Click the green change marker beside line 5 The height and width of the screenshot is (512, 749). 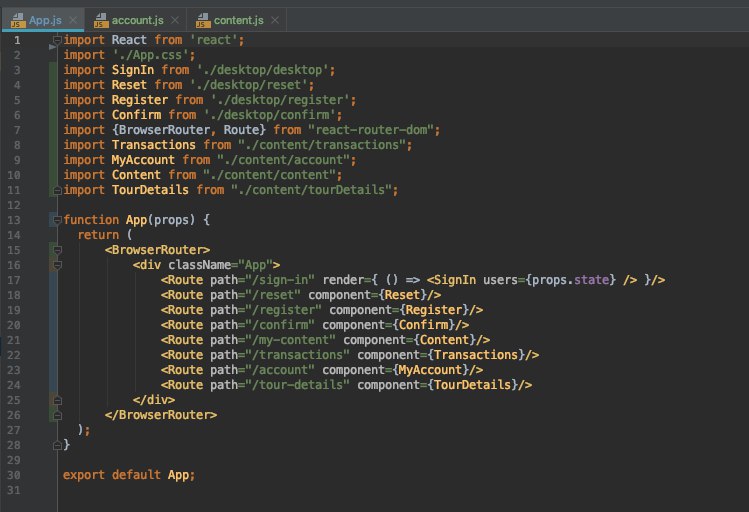(50, 99)
